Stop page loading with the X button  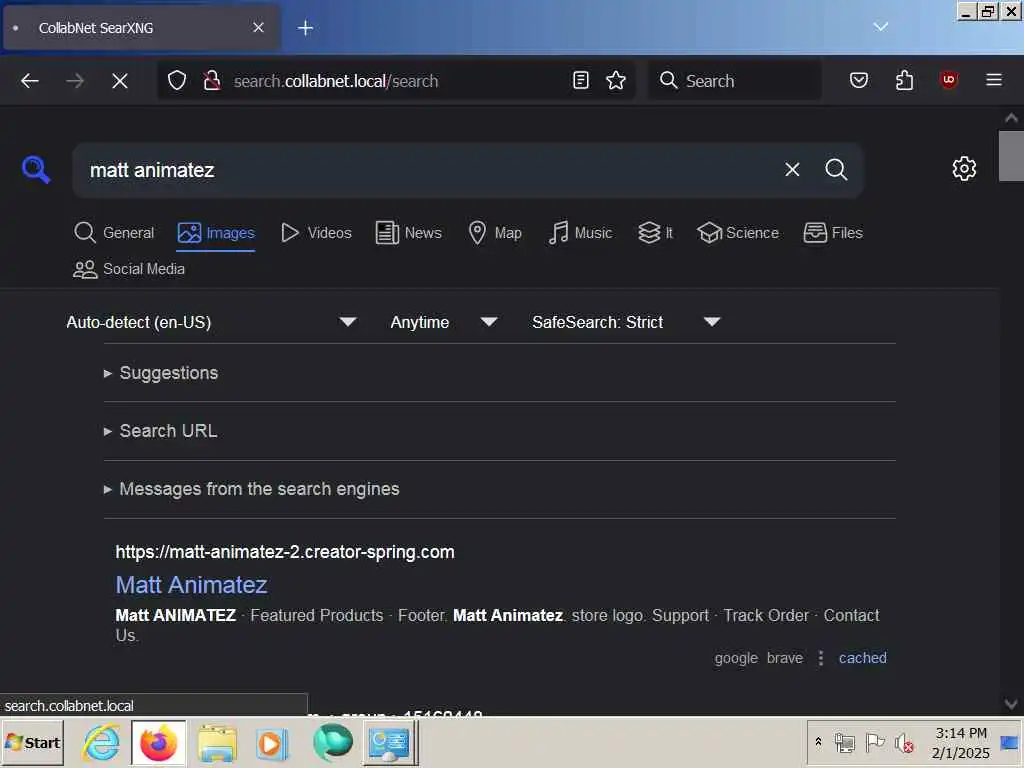pyautogui.click(x=120, y=81)
